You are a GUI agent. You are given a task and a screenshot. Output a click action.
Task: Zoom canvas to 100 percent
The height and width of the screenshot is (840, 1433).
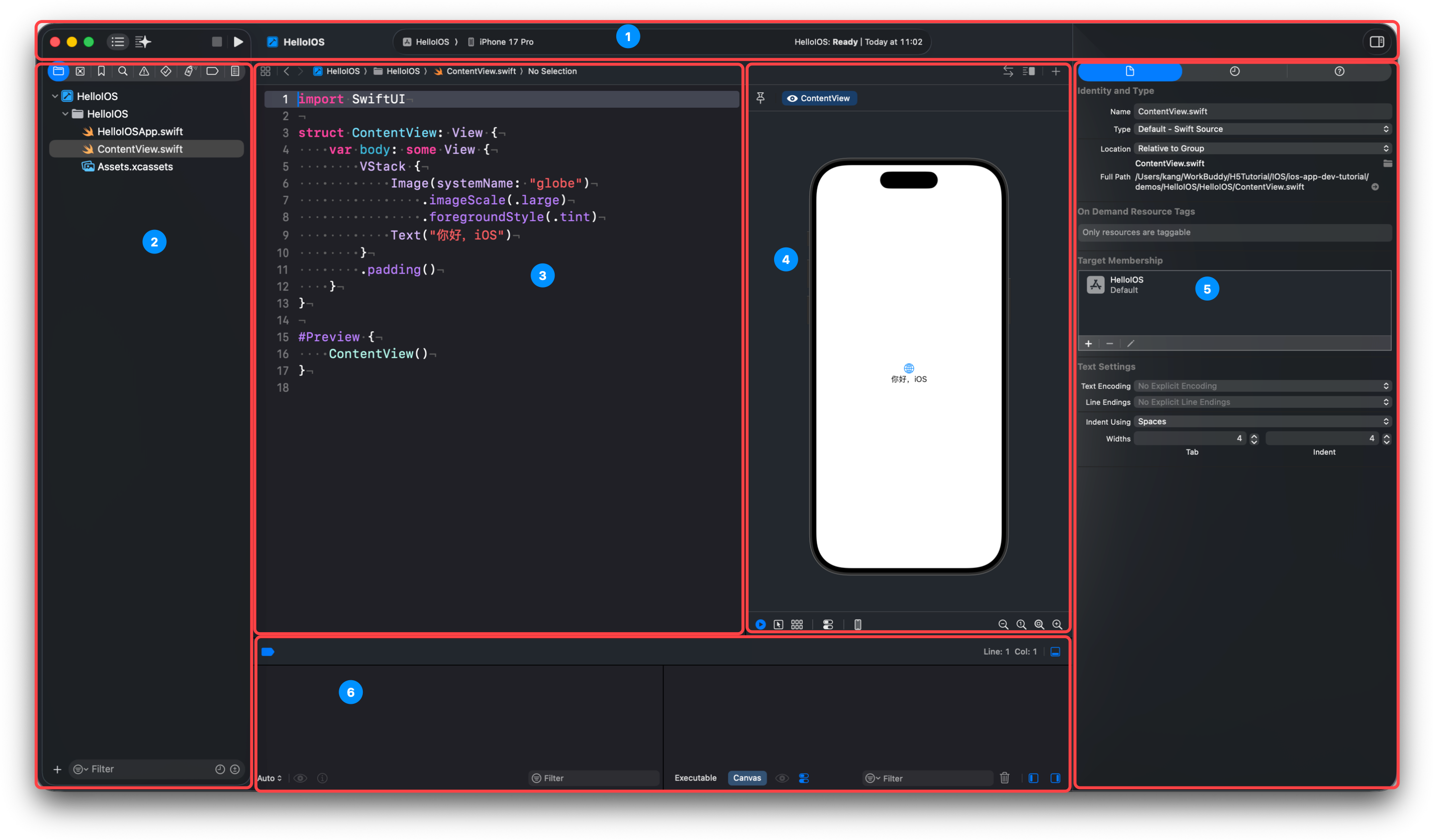(1021, 624)
